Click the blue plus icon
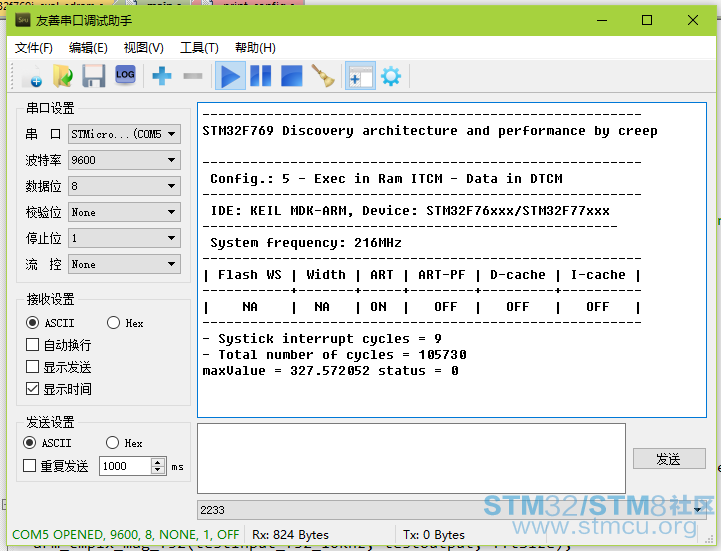721x551 pixels. point(161,76)
